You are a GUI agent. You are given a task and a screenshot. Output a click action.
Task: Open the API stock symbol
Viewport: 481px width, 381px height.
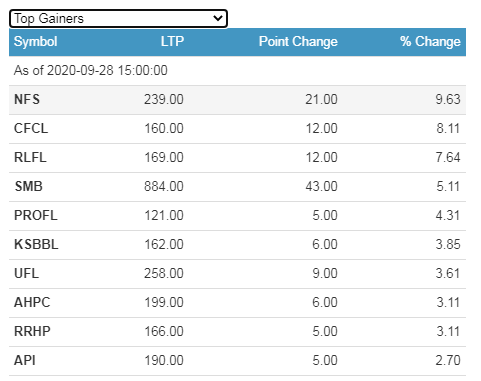(25, 360)
